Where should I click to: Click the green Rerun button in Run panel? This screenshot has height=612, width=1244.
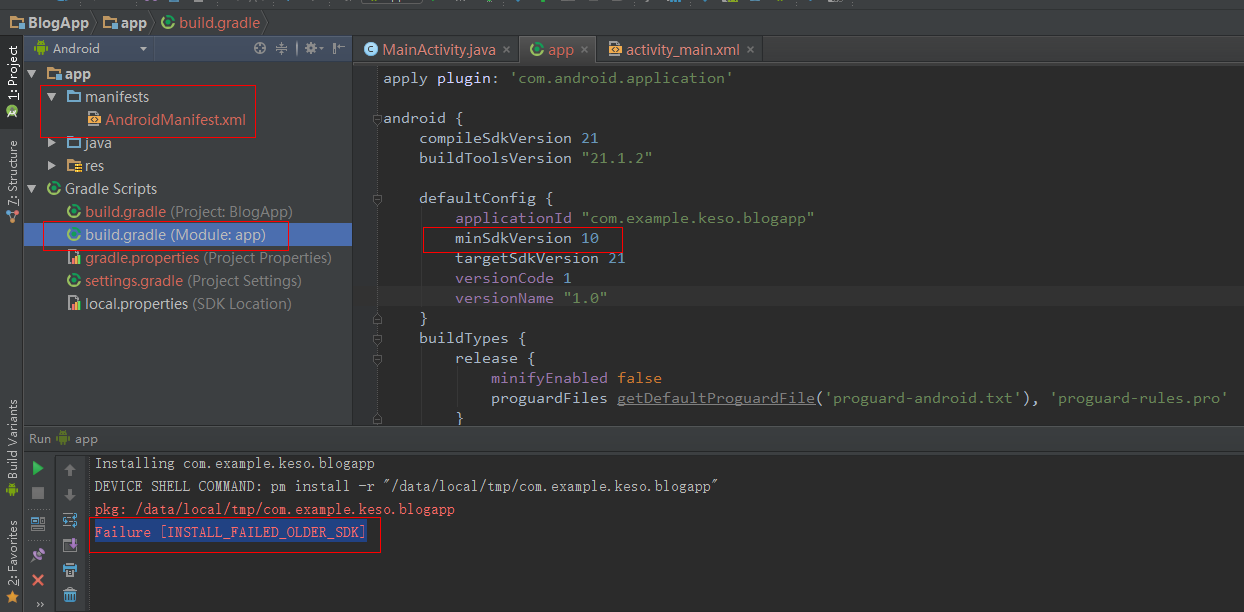point(38,468)
